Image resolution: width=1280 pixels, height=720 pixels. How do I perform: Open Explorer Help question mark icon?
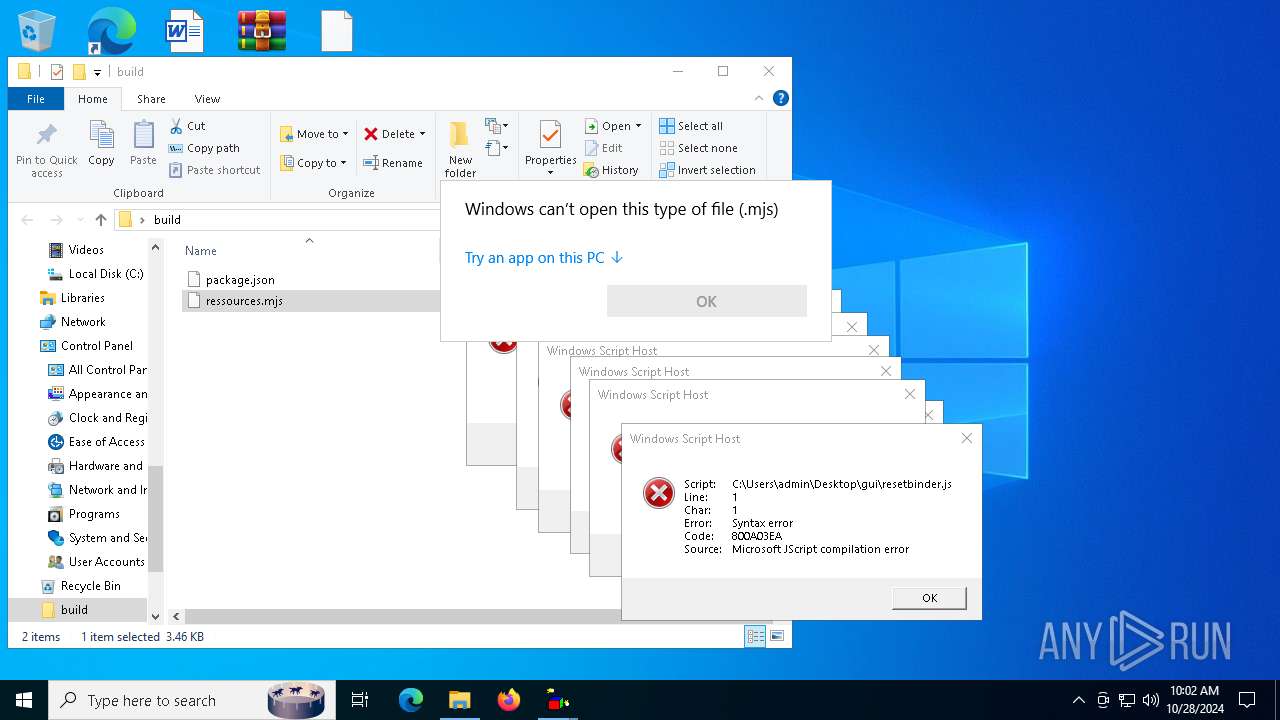pyautogui.click(x=781, y=98)
